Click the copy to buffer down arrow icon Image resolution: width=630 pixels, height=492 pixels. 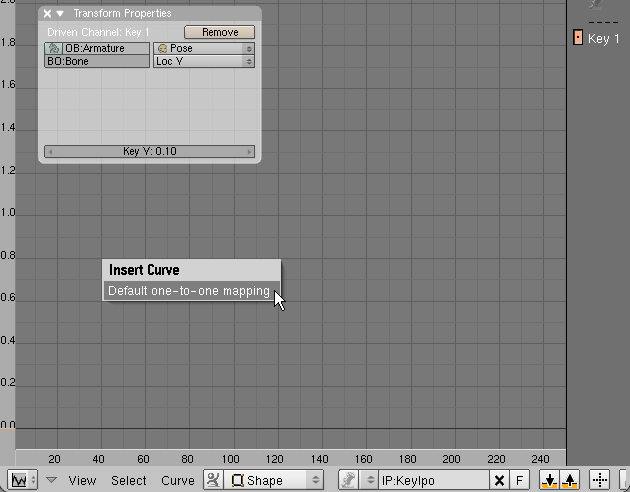coord(550,480)
